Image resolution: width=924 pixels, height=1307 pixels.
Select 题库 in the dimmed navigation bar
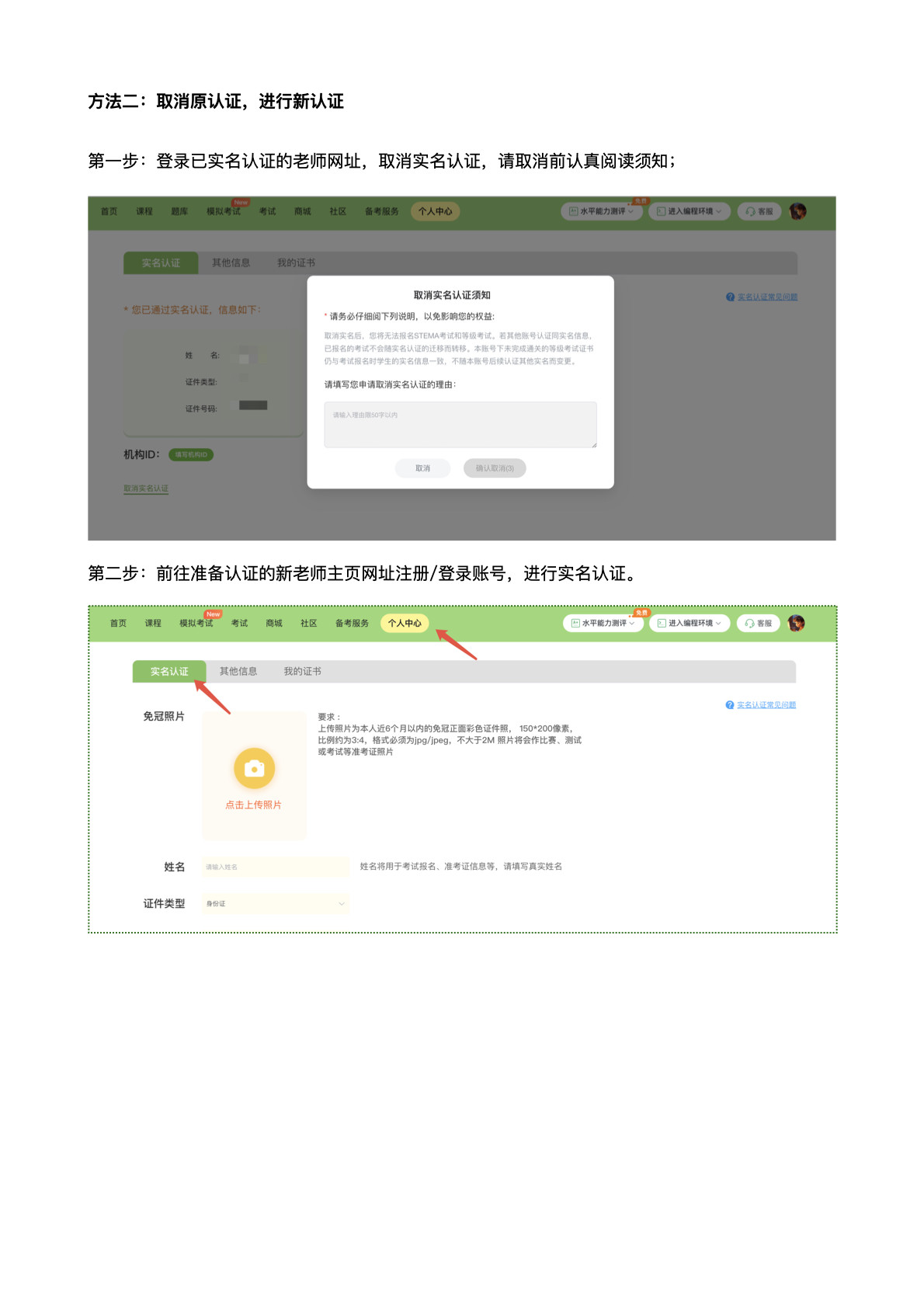[x=179, y=211]
